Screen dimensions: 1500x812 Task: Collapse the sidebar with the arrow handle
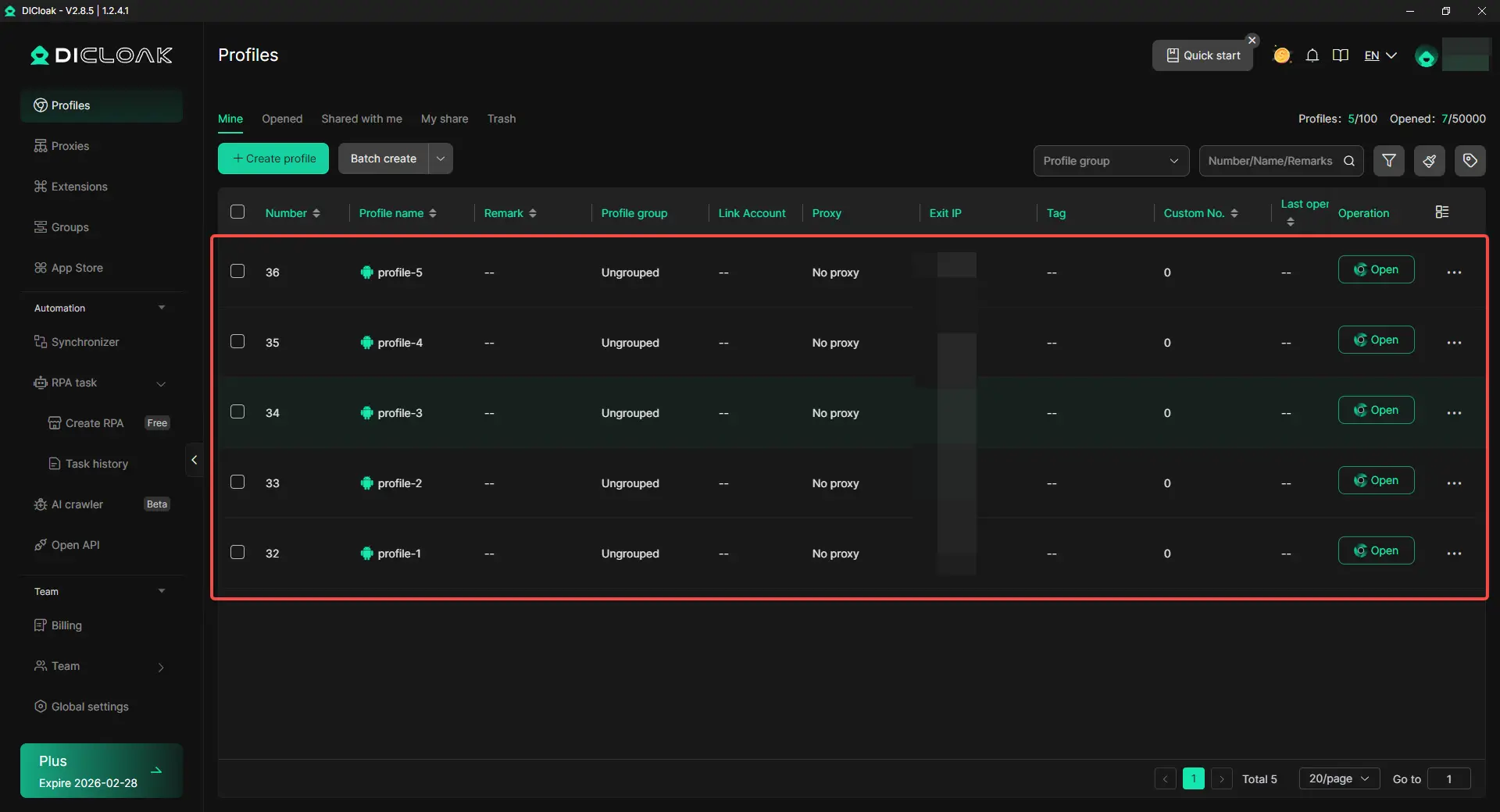pos(194,460)
